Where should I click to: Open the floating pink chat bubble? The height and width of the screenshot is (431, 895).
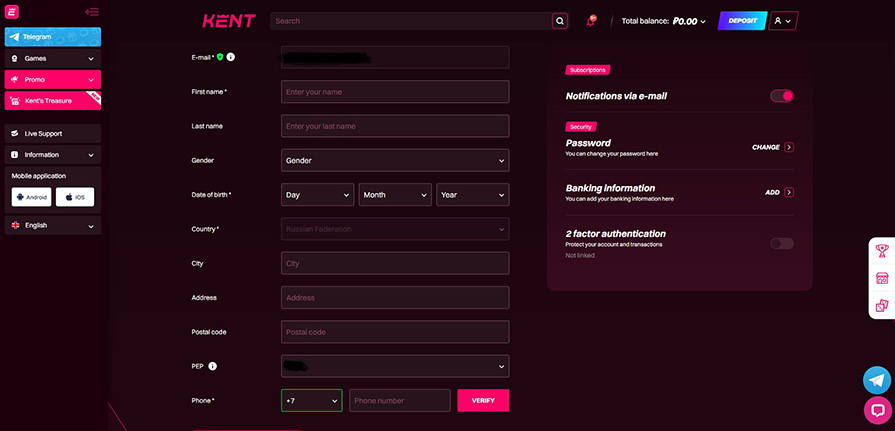pyautogui.click(x=877, y=409)
